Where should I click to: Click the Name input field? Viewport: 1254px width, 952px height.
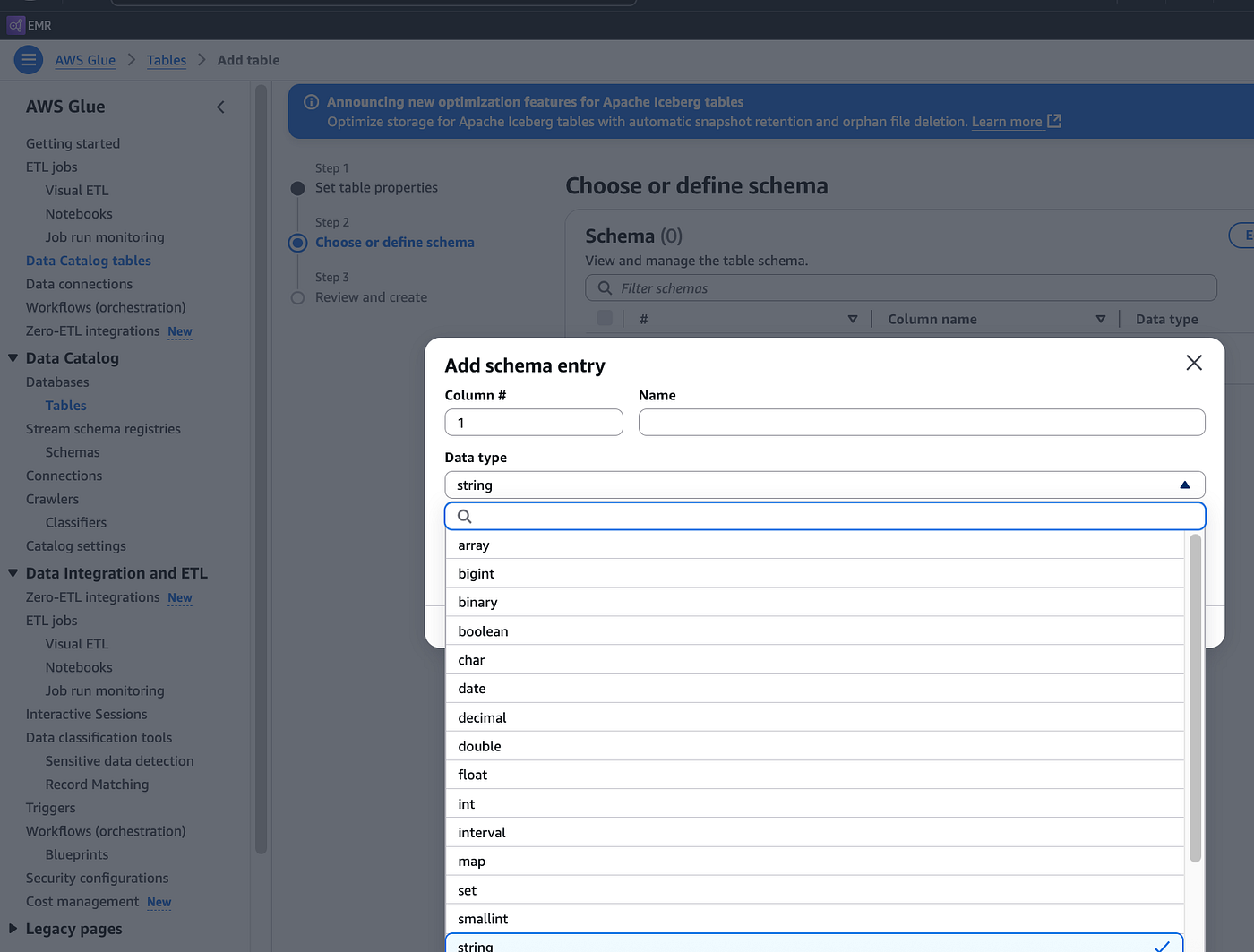click(922, 423)
